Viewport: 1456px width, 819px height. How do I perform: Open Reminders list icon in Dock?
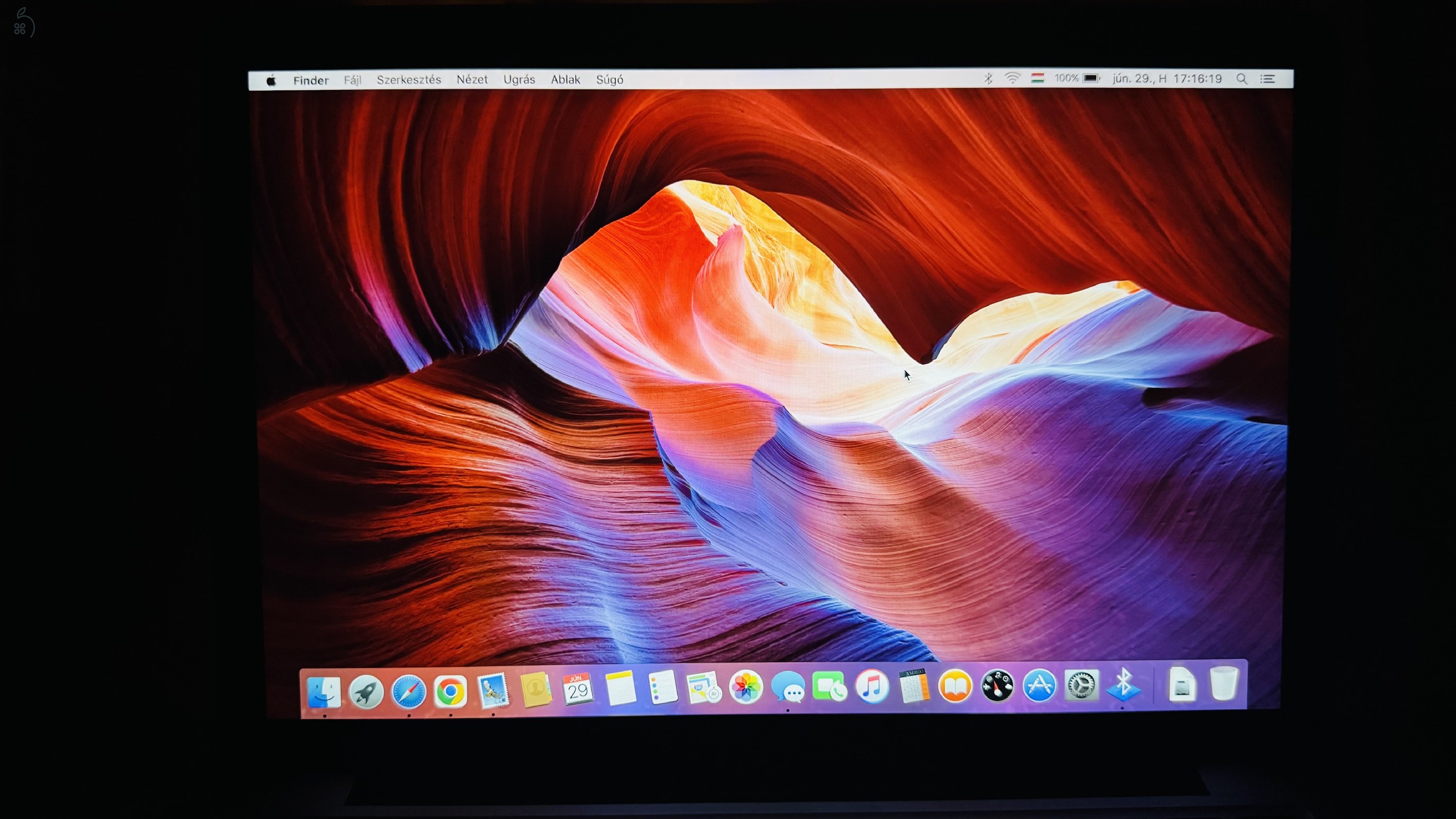(x=662, y=687)
